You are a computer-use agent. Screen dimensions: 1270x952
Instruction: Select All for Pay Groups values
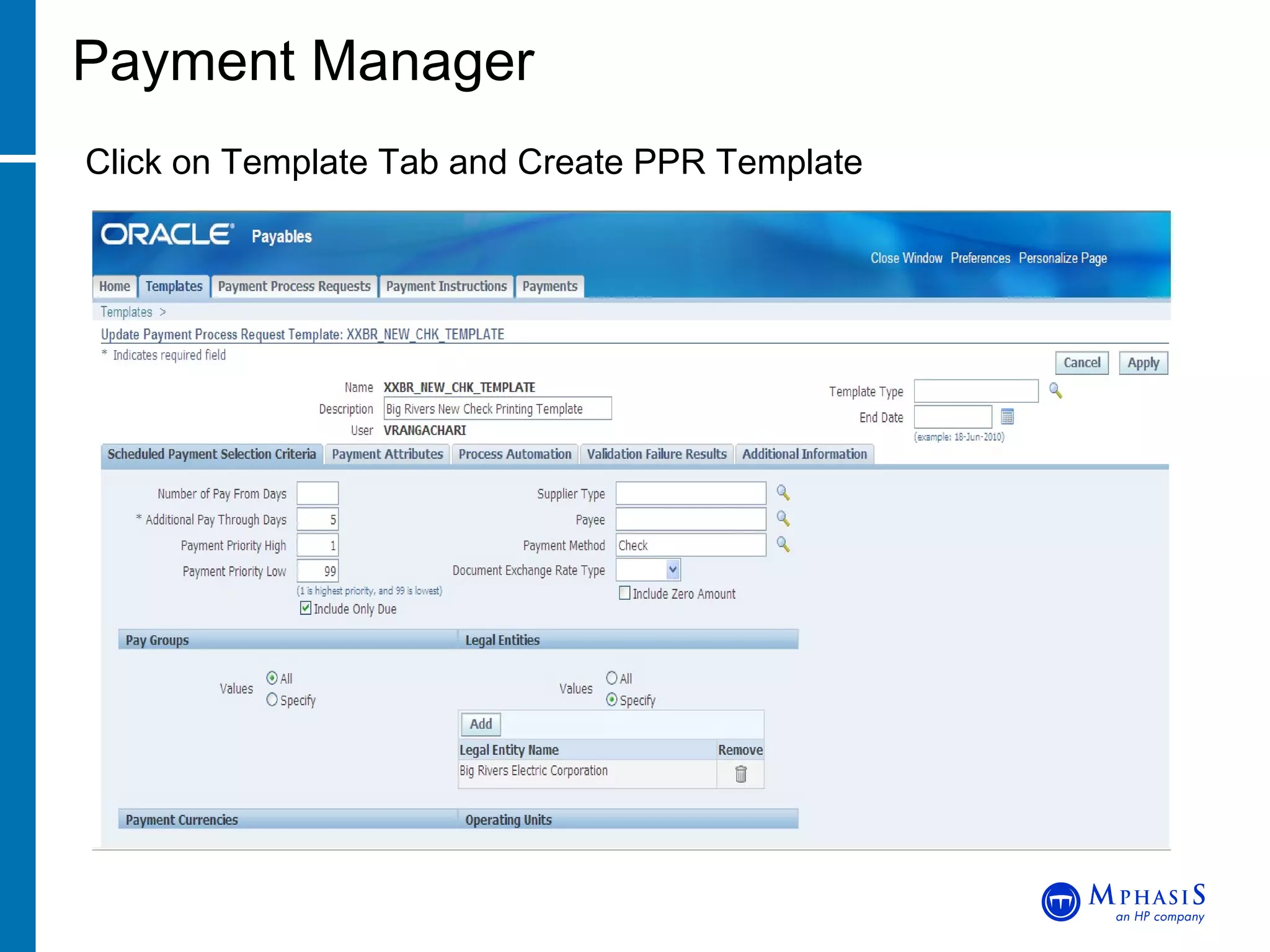coord(272,677)
